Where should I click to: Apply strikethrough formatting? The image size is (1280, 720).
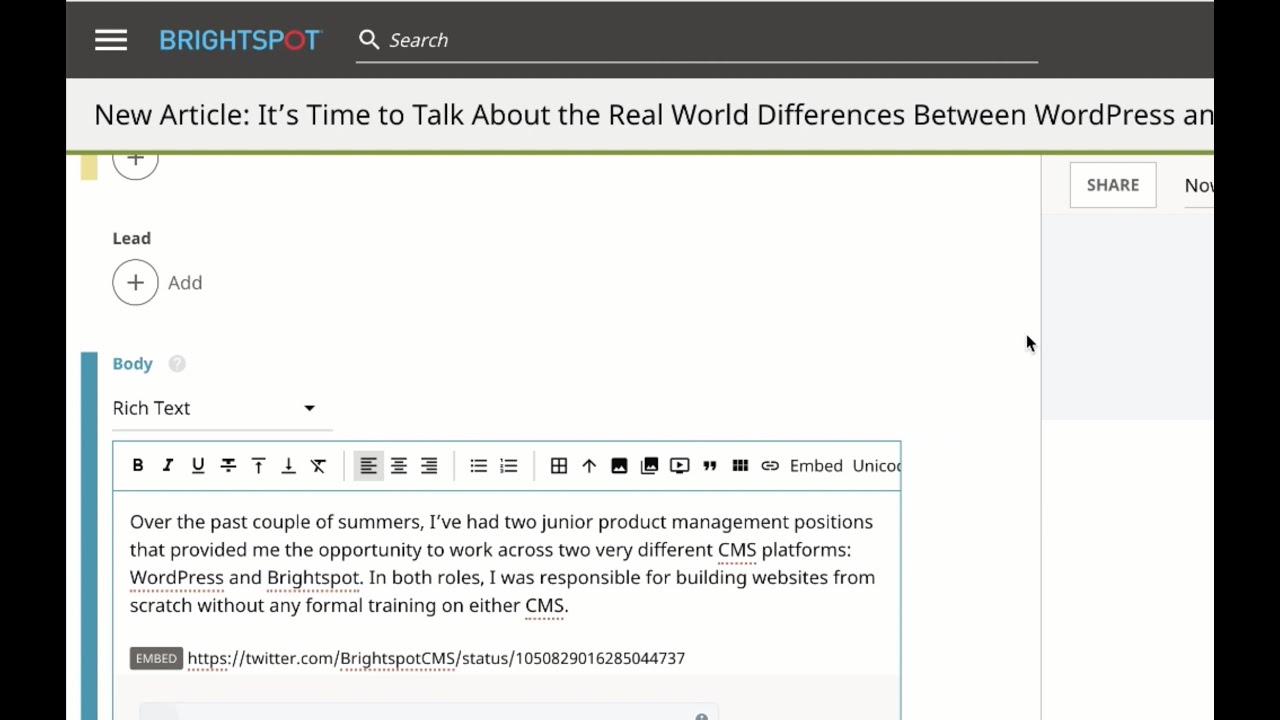[x=228, y=466]
